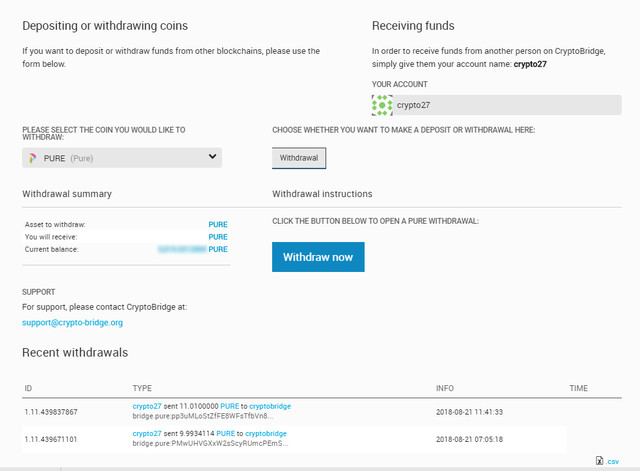Click memo bridge.pure:pp3uMLoStZfFE8WFsTfbVn8...
640x471 pixels.
point(203,416)
